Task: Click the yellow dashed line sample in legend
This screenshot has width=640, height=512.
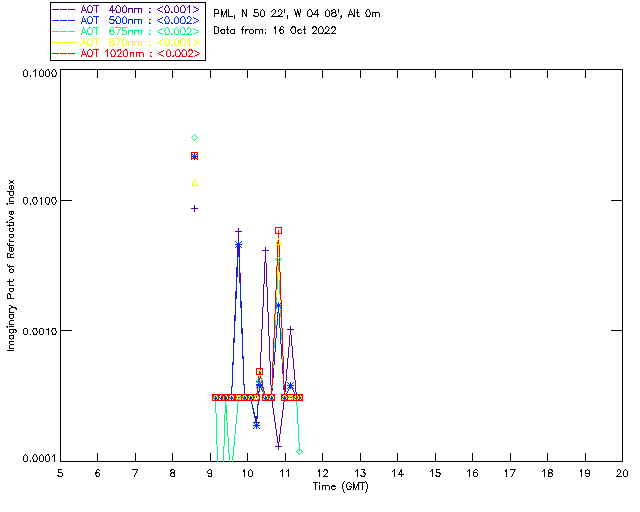Action: [64, 42]
